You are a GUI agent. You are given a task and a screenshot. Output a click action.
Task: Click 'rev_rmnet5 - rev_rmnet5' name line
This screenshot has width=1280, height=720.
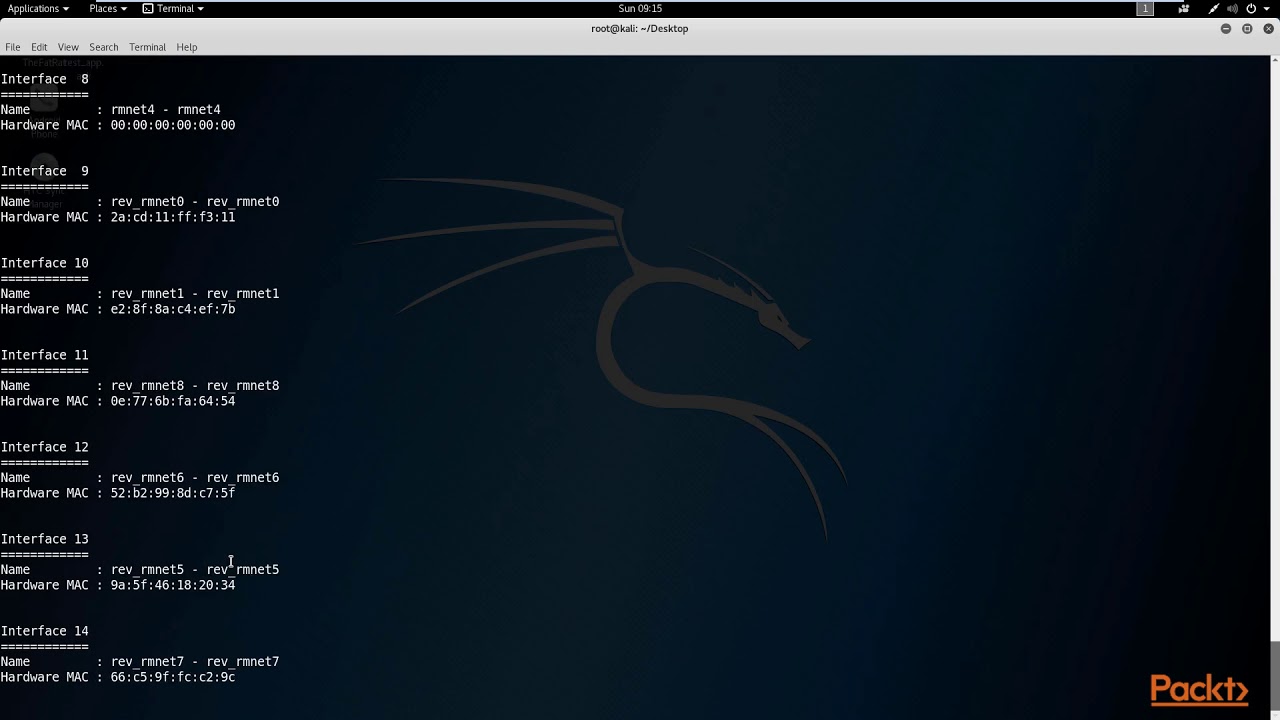tap(195, 570)
